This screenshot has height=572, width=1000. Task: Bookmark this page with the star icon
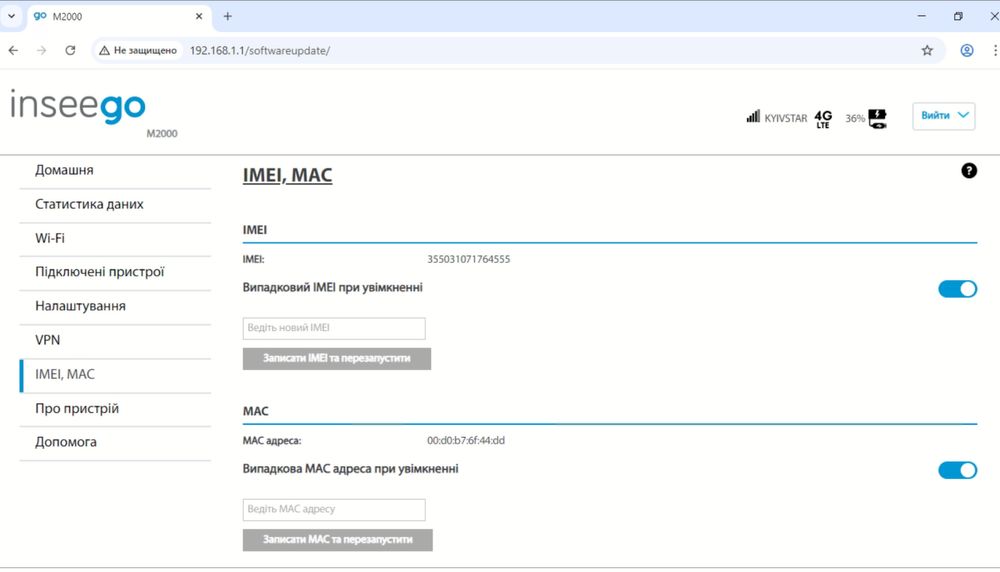(x=927, y=50)
